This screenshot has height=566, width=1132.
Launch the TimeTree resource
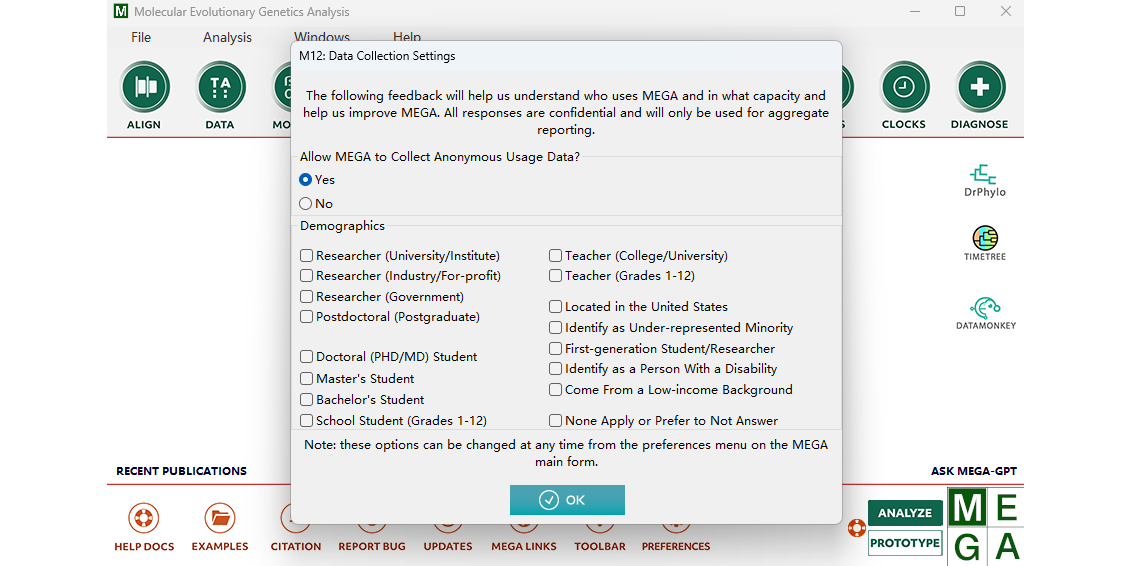[x=985, y=239]
